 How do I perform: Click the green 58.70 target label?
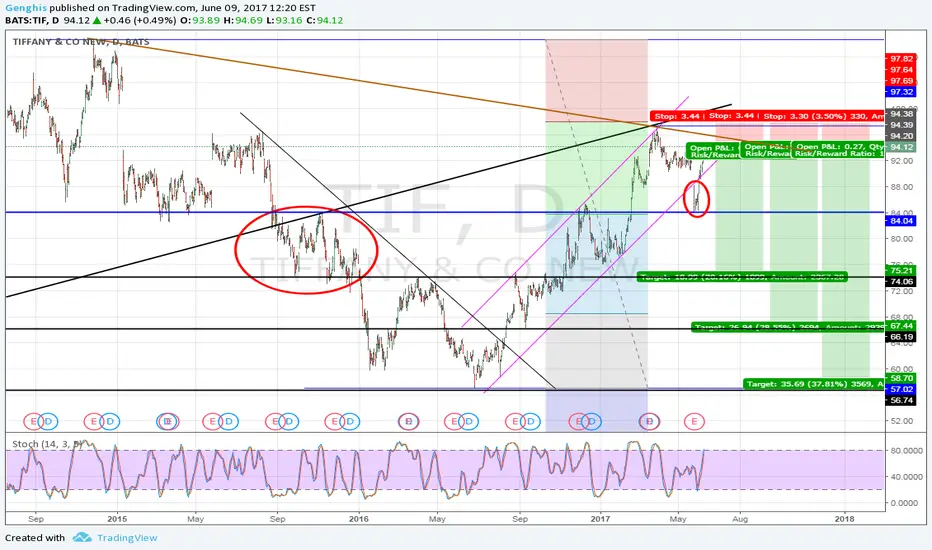coord(901,378)
